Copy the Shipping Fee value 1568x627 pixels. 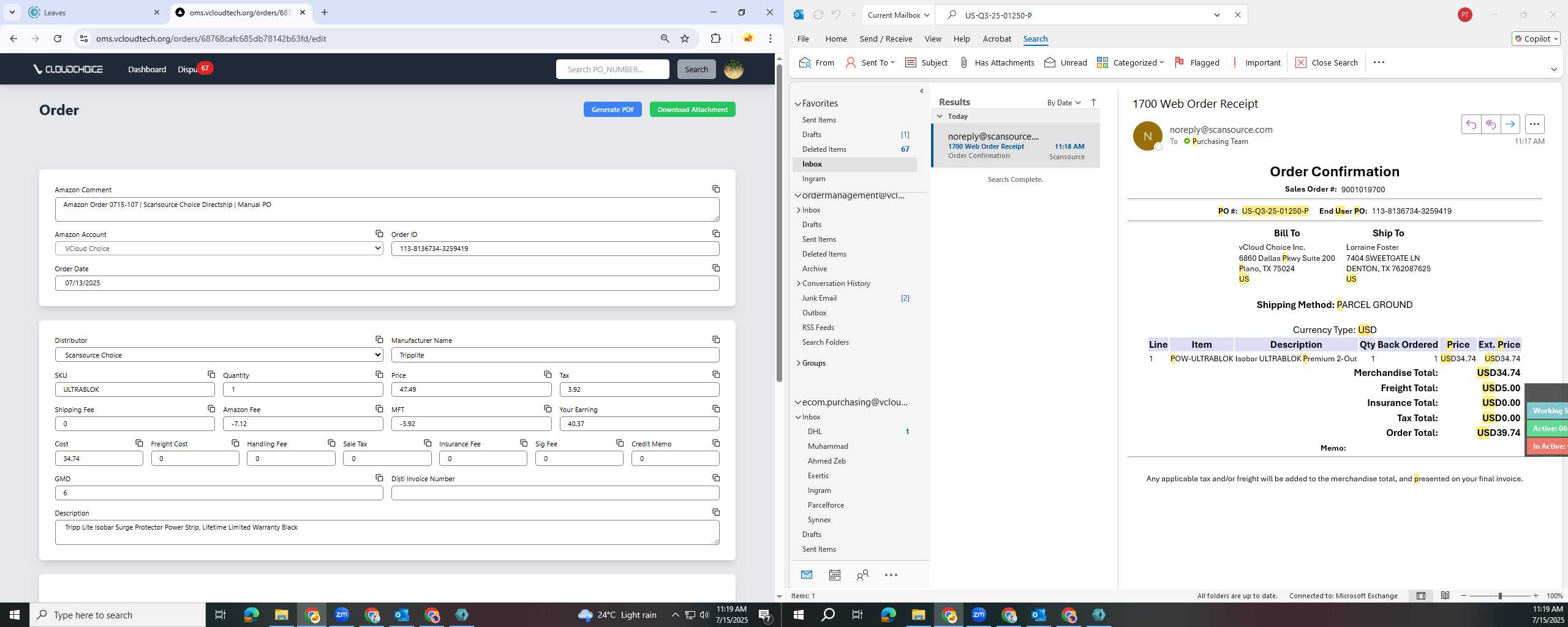pos(211,408)
